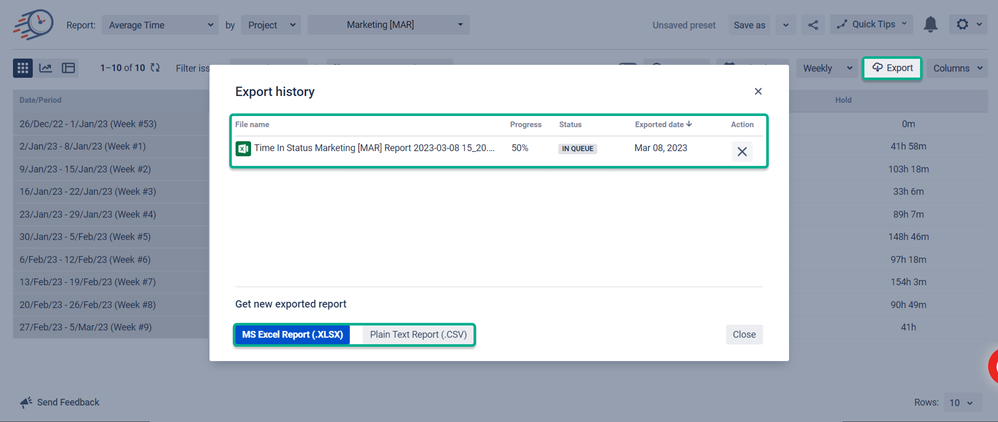Click the Hold value 33h 6m
This screenshot has height=422, width=998.
[908, 192]
